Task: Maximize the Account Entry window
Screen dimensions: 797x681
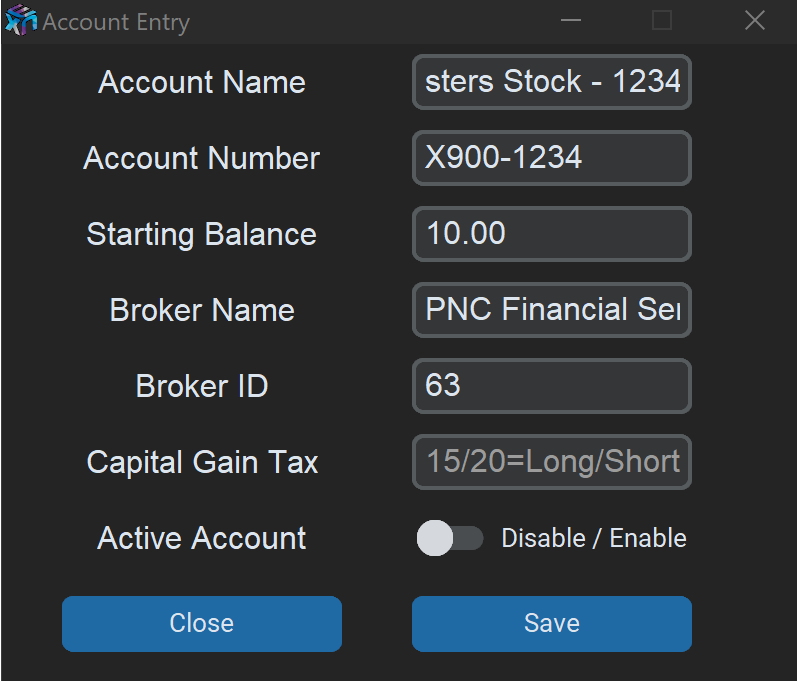Action: 662,21
